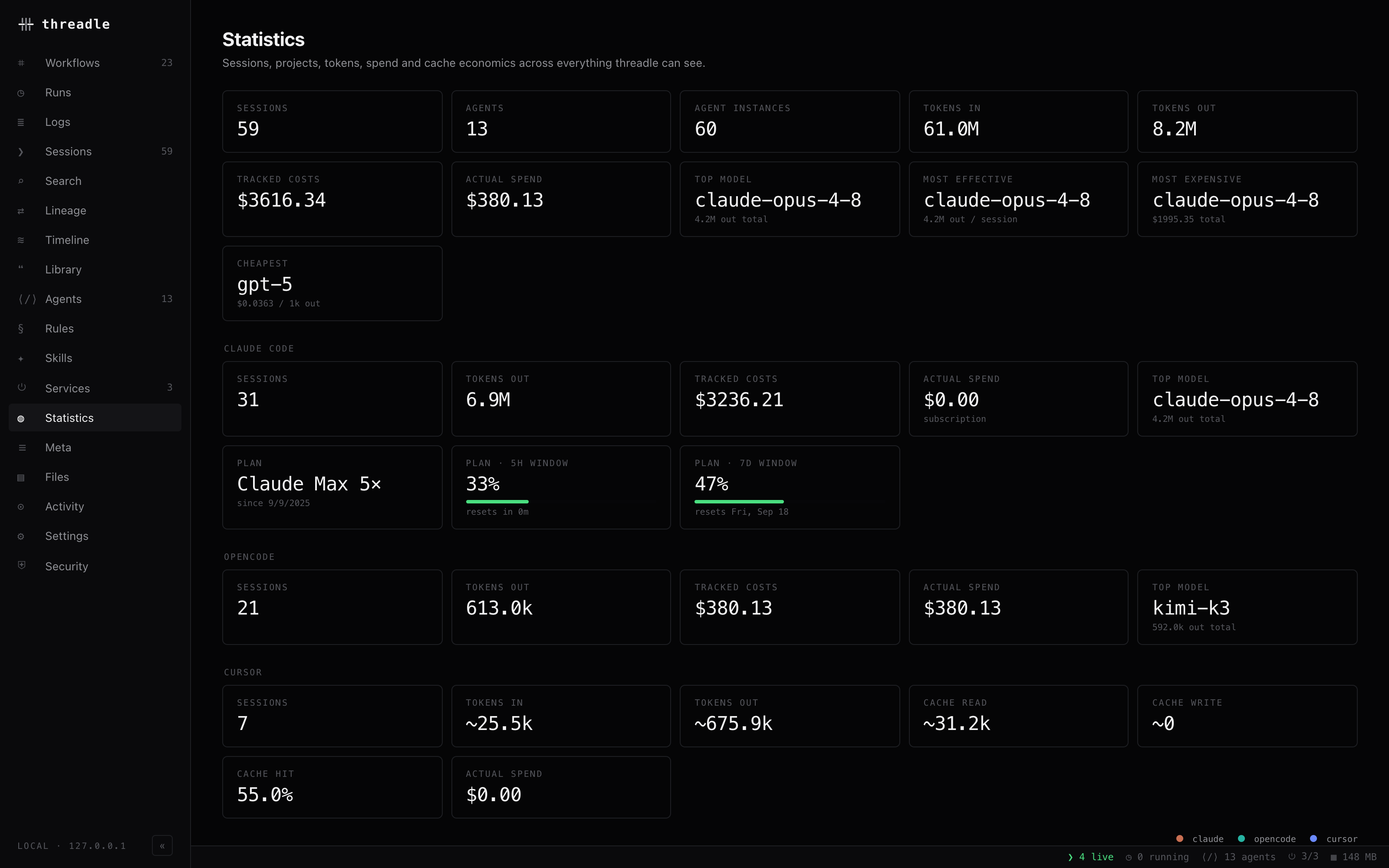
Task: Click the threadle logo icon
Action: 26,24
